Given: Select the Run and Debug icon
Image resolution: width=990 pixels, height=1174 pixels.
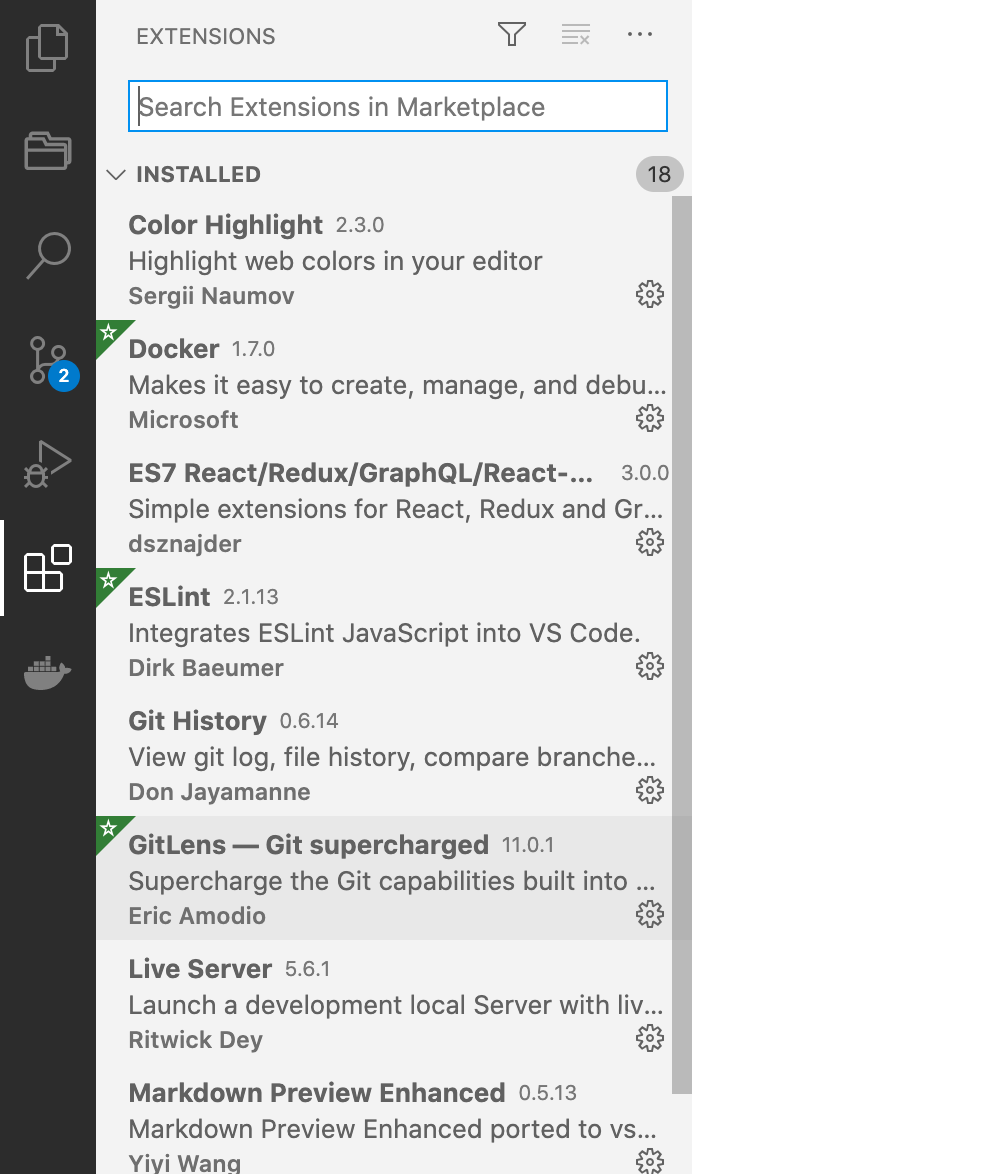Looking at the screenshot, I should click(x=48, y=464).
